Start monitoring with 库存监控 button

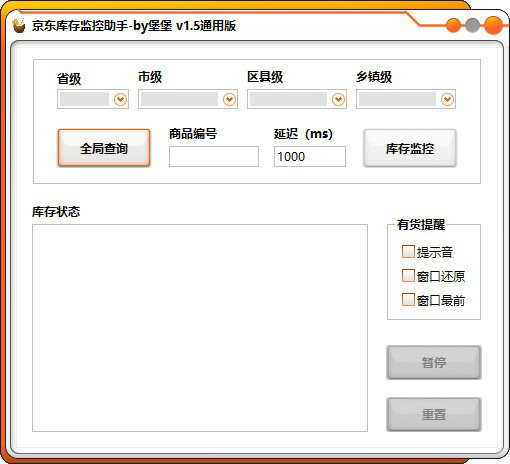point(410,148)
